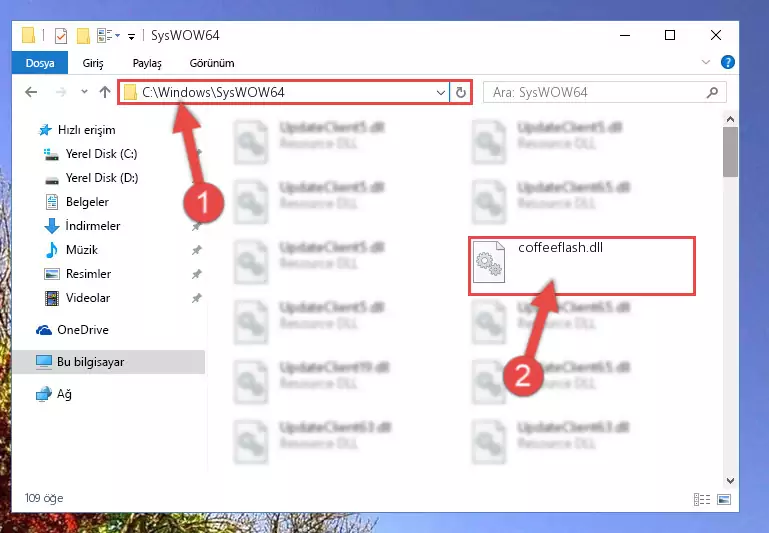Image resolution: width=769 pixels, height=533 pixels.
Task: Open the Dosya file menu
Action: (40, 63)
